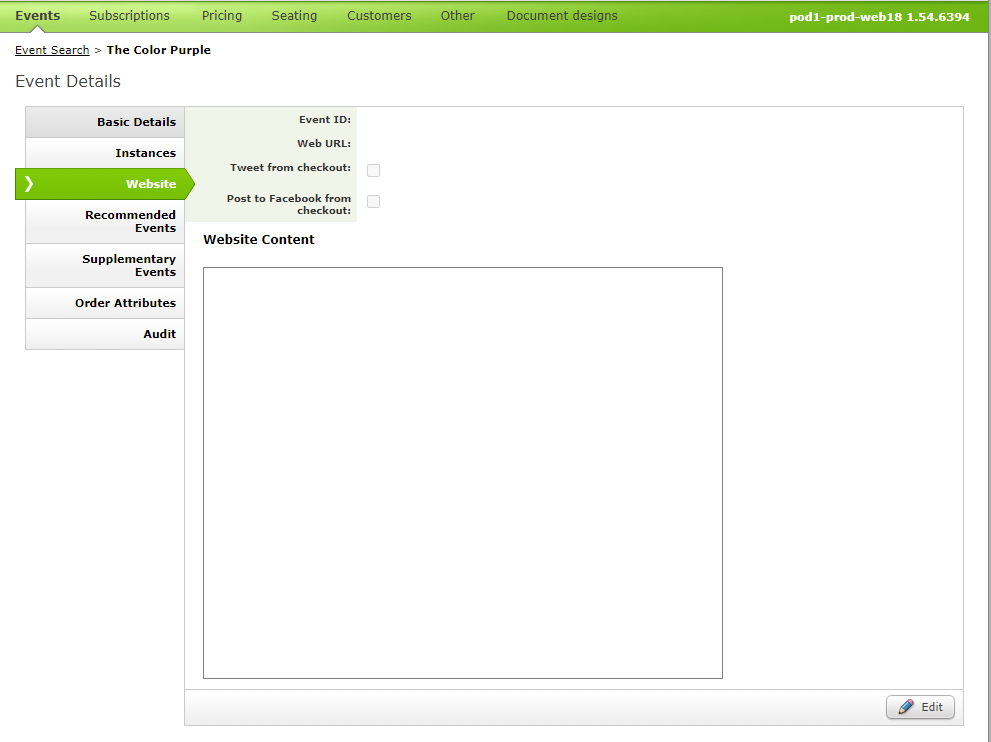Open the Recommended Events tab
Viewport: 991px width, 742px height.
(x=105, y=221)
